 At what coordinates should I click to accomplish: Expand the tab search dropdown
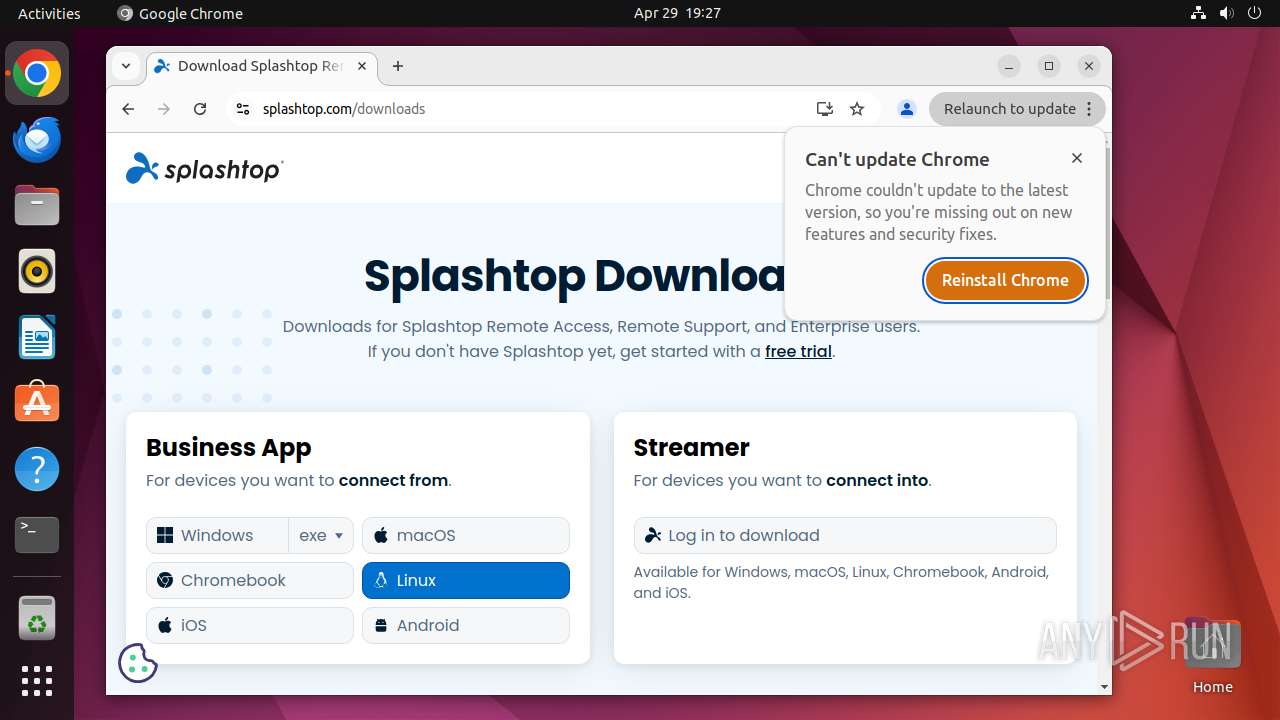[126, 66]
